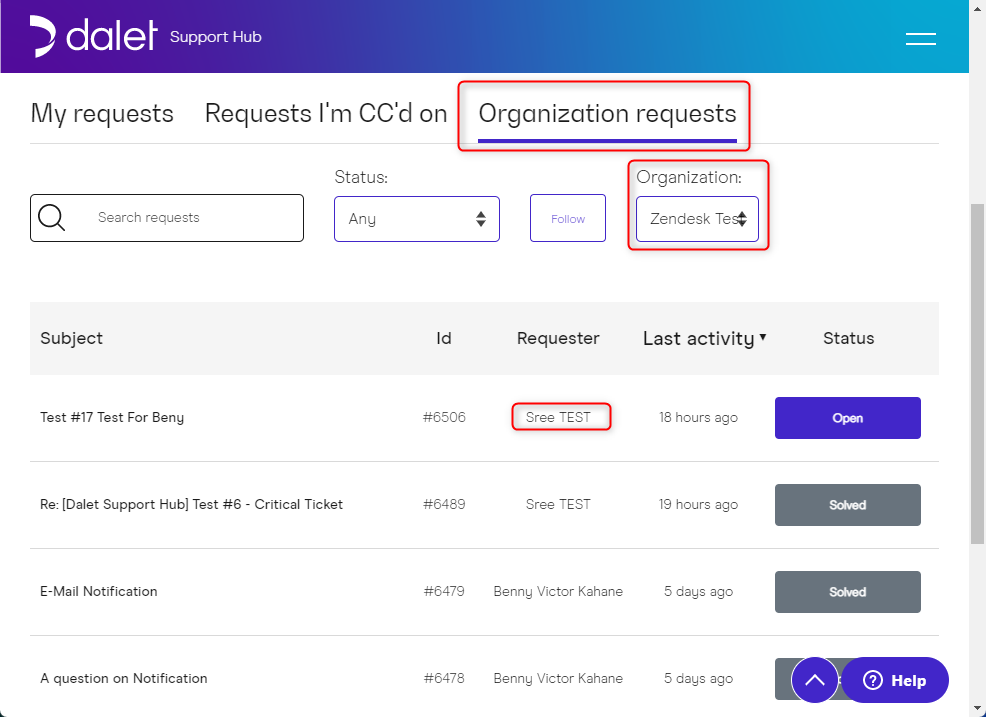Click ticket id #6506
The image size is (986, 717).
tap(445, 418)
